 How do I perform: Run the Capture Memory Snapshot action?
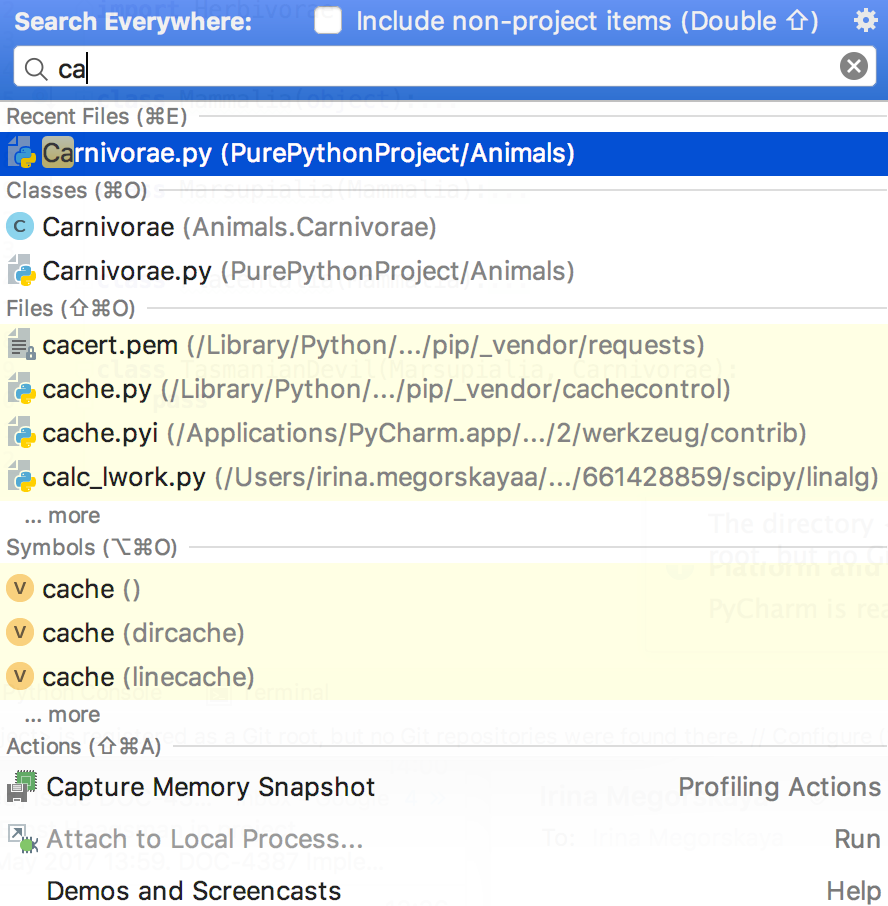(211, 787)
